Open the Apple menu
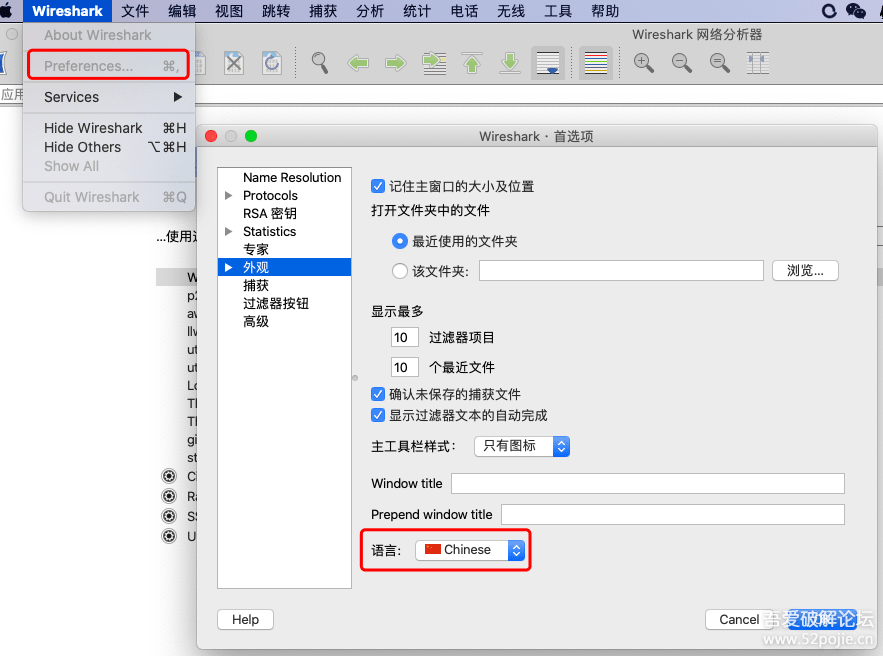The width and height of the screenshot is (883, 656). pos(7,11)
